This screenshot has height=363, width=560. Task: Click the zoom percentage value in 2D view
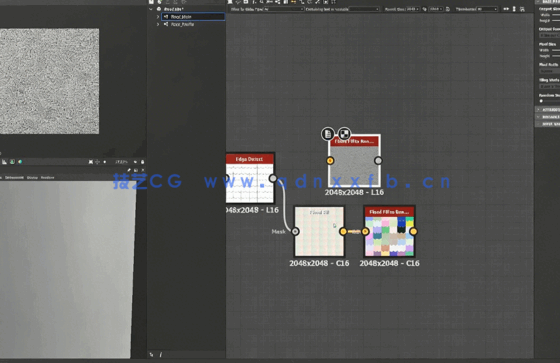pyautogui.click(x=121, y=162)
